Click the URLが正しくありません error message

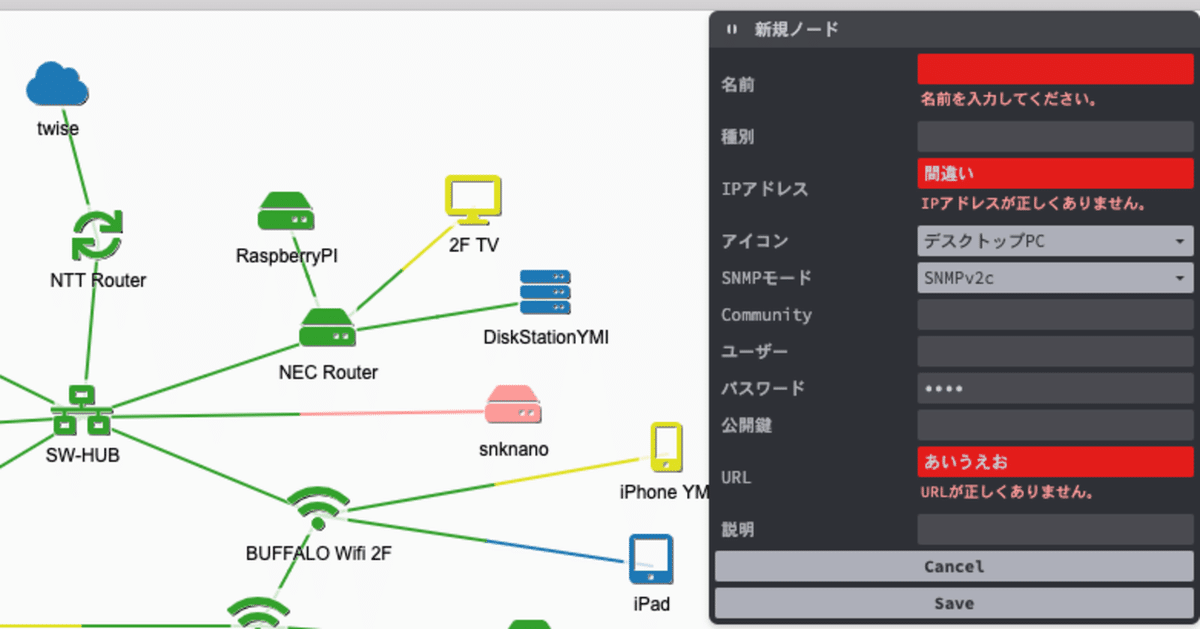point(1006,493)
